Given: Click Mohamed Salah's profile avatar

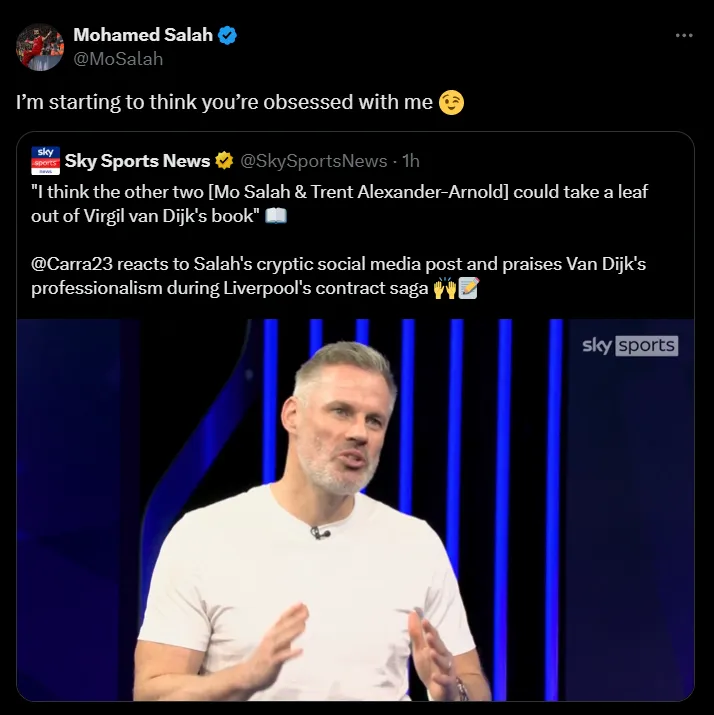Looking at the screenshot, I should click(39, 46).
